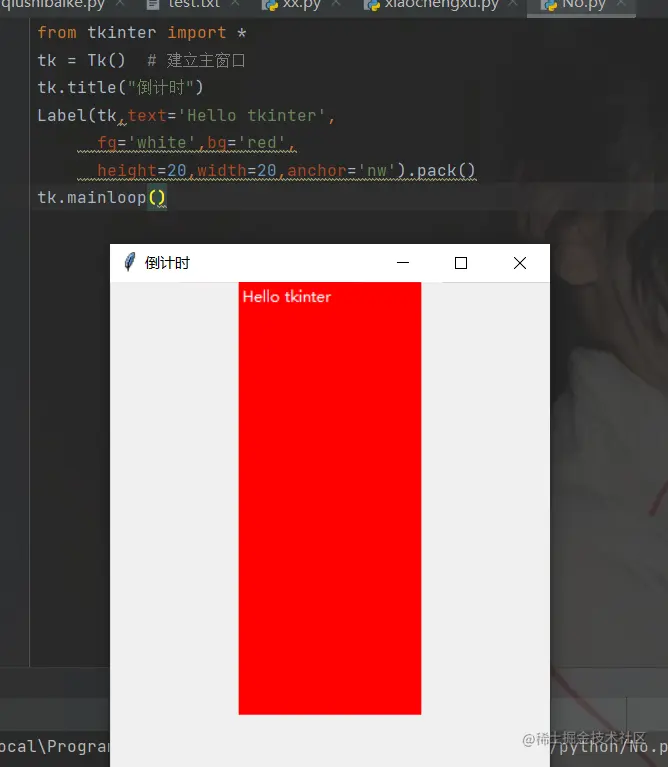The width and height of the screenshot is (668, 767).
Task: Close the qiushibaike.py tab
Action: (x=120, y=3)
